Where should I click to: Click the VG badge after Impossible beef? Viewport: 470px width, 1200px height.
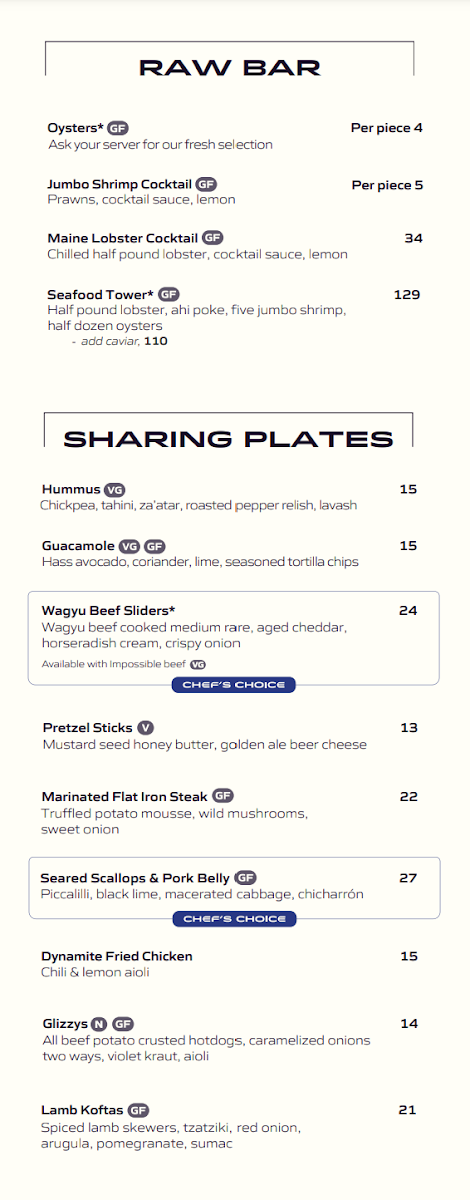[198, 664]
